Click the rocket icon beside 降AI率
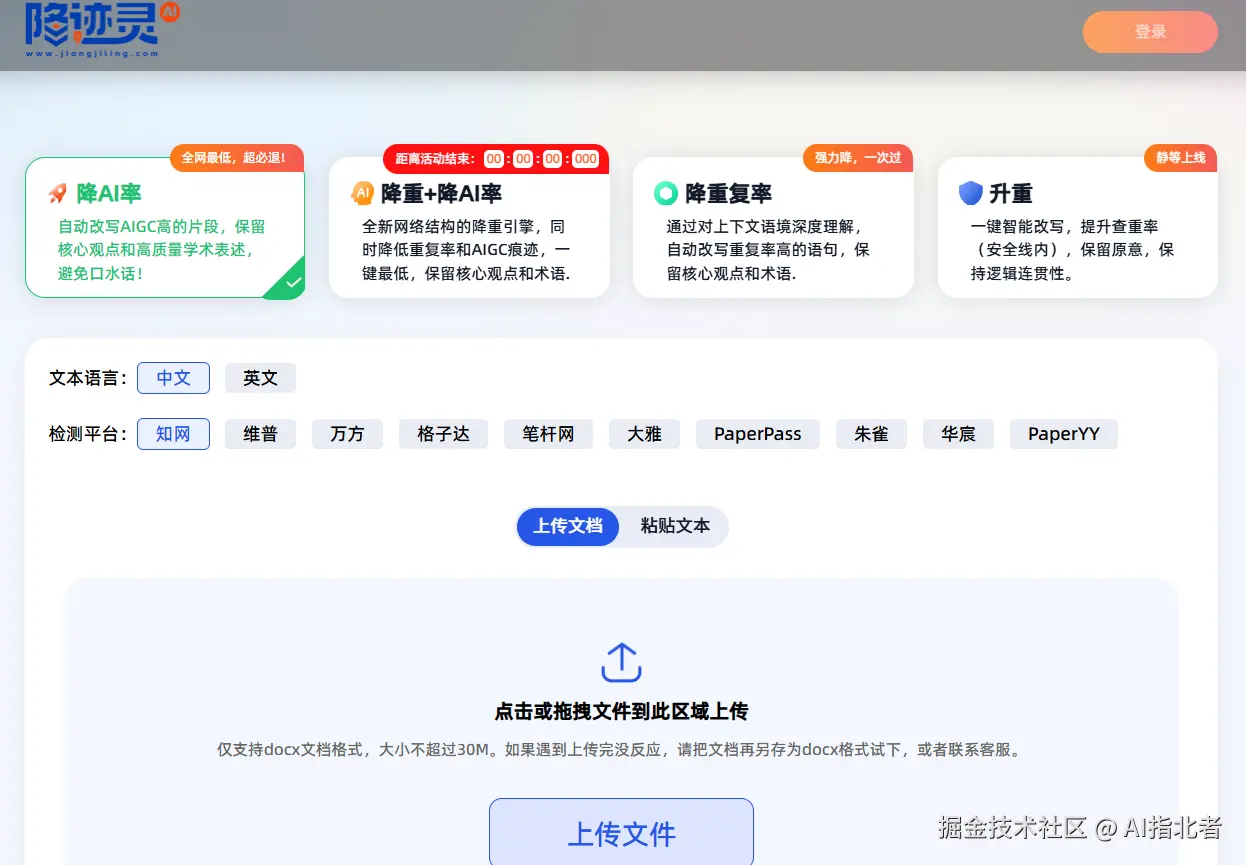This screenshot has width=1246, height=865. pyautogui.click(x=58, y=194)
